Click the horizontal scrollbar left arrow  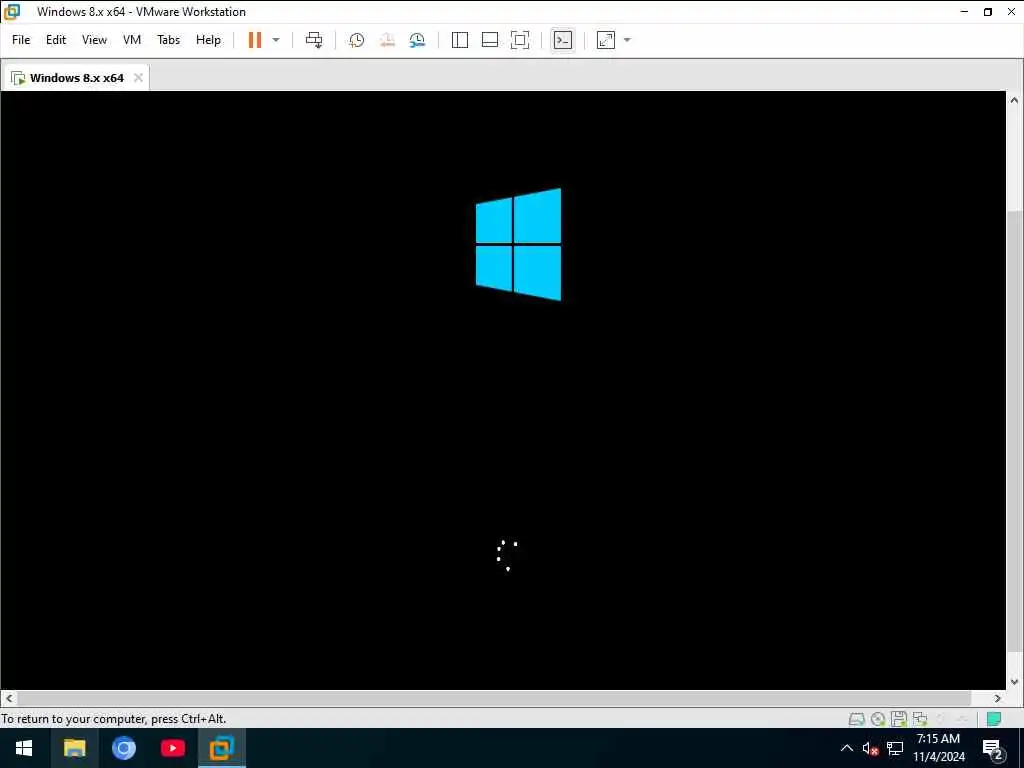(9, 698)
